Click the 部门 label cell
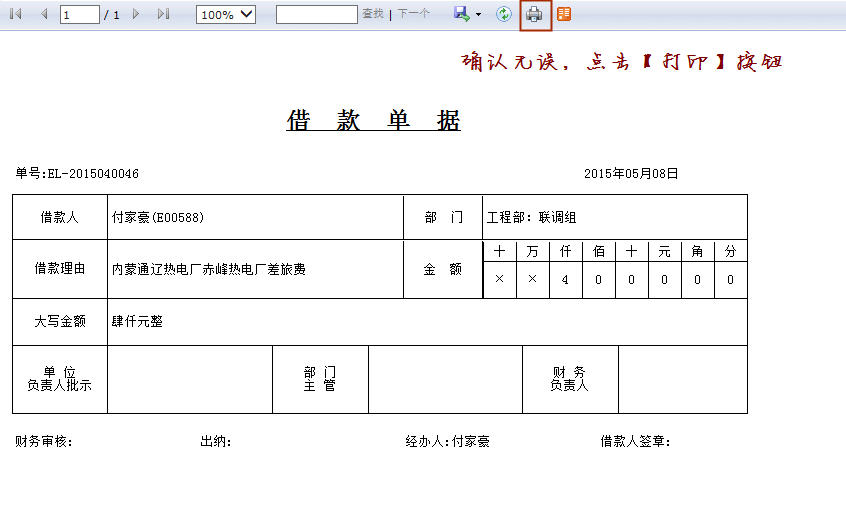The height and width of the screenshot is (510, 846). pos(443,217)
